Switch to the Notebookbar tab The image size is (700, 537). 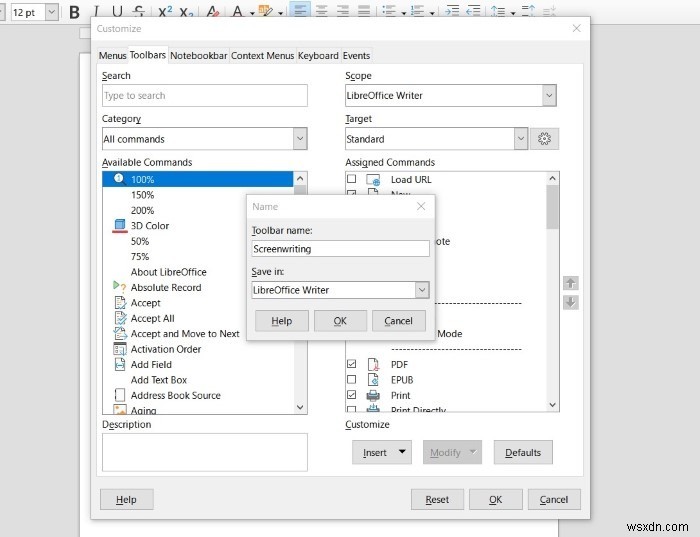[199, 56]
